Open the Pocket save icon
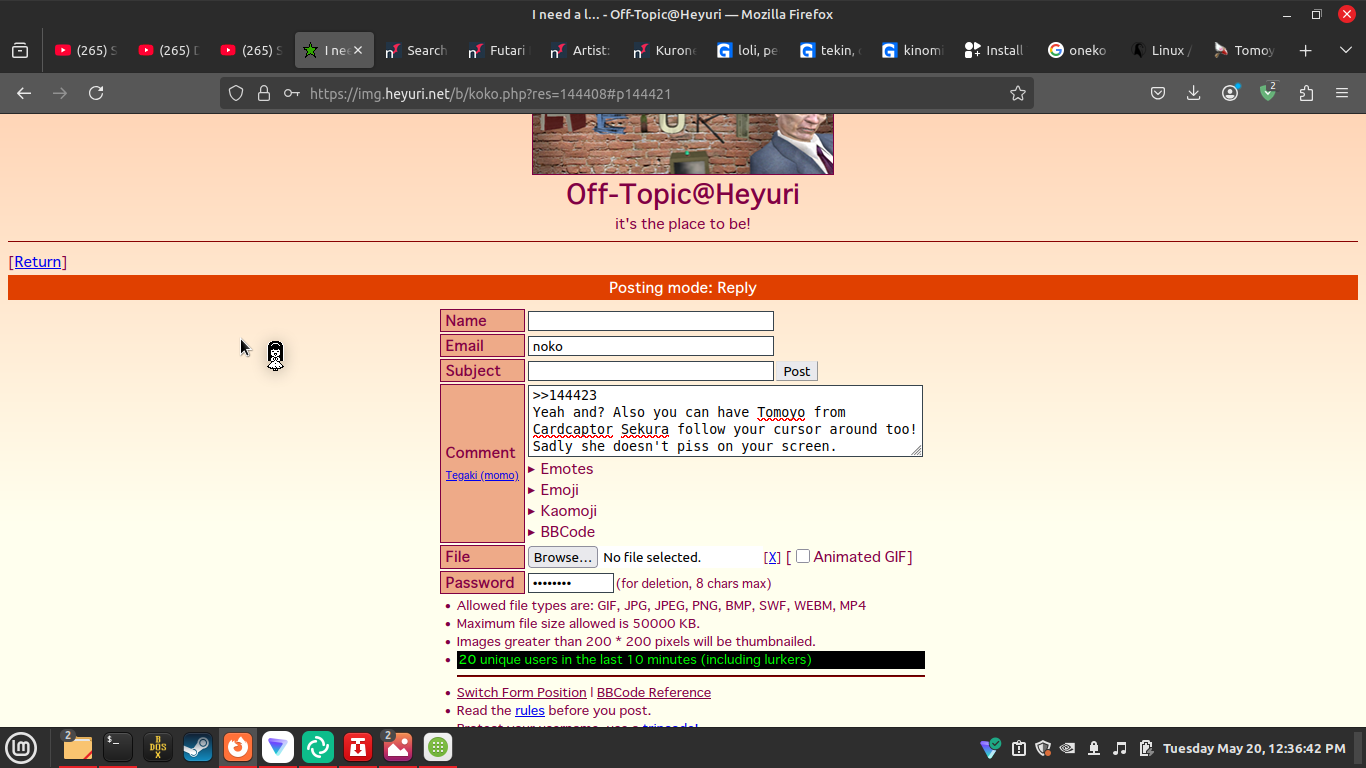 click(1158, 93)
